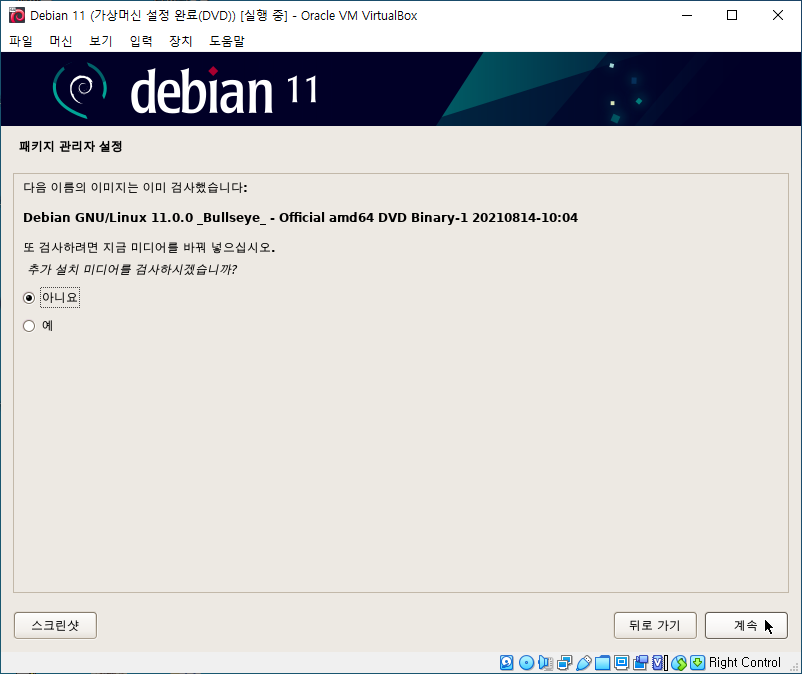
Task: Click the Right Control host key label
Action: point(745,663)
